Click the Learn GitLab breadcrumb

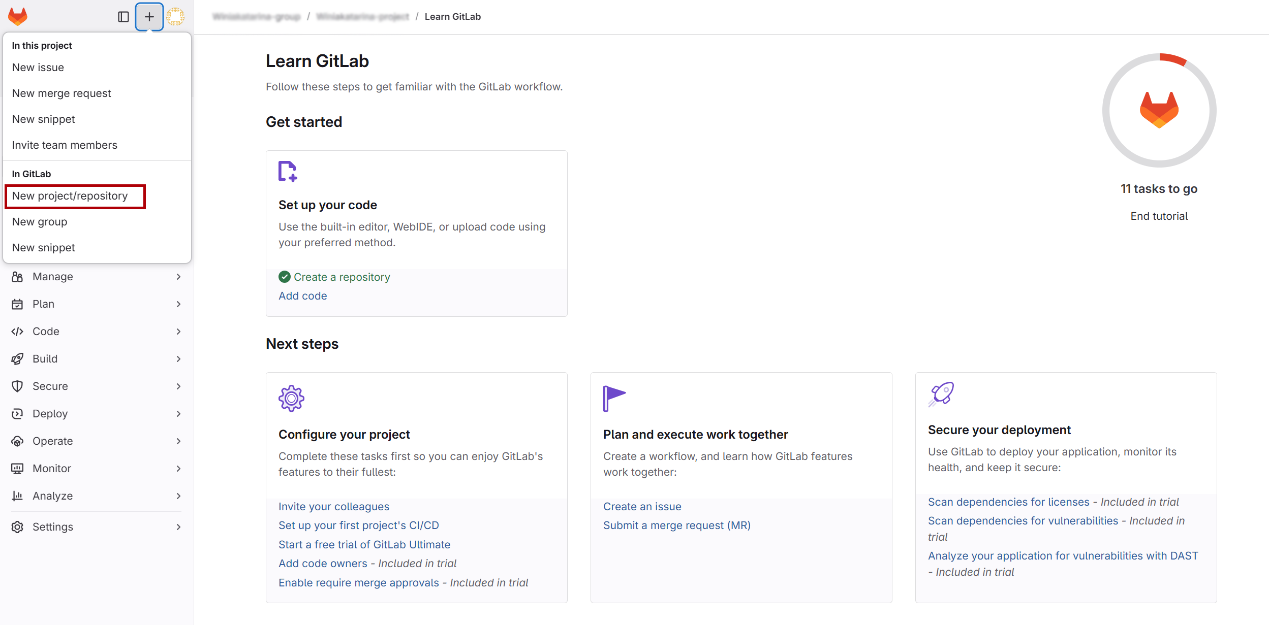(x=452, y=17)
